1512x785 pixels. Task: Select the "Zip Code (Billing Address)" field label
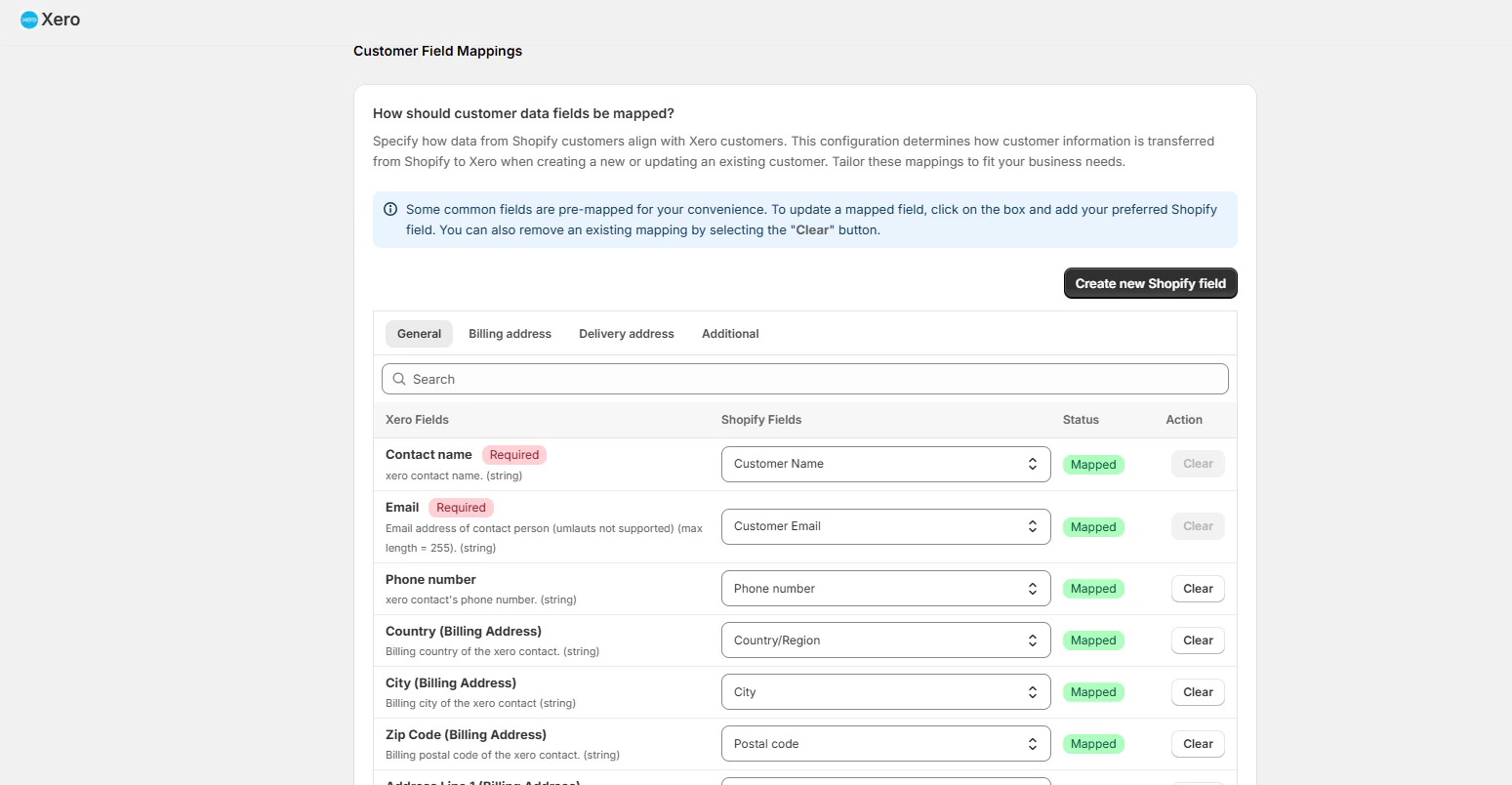[466, 735]
